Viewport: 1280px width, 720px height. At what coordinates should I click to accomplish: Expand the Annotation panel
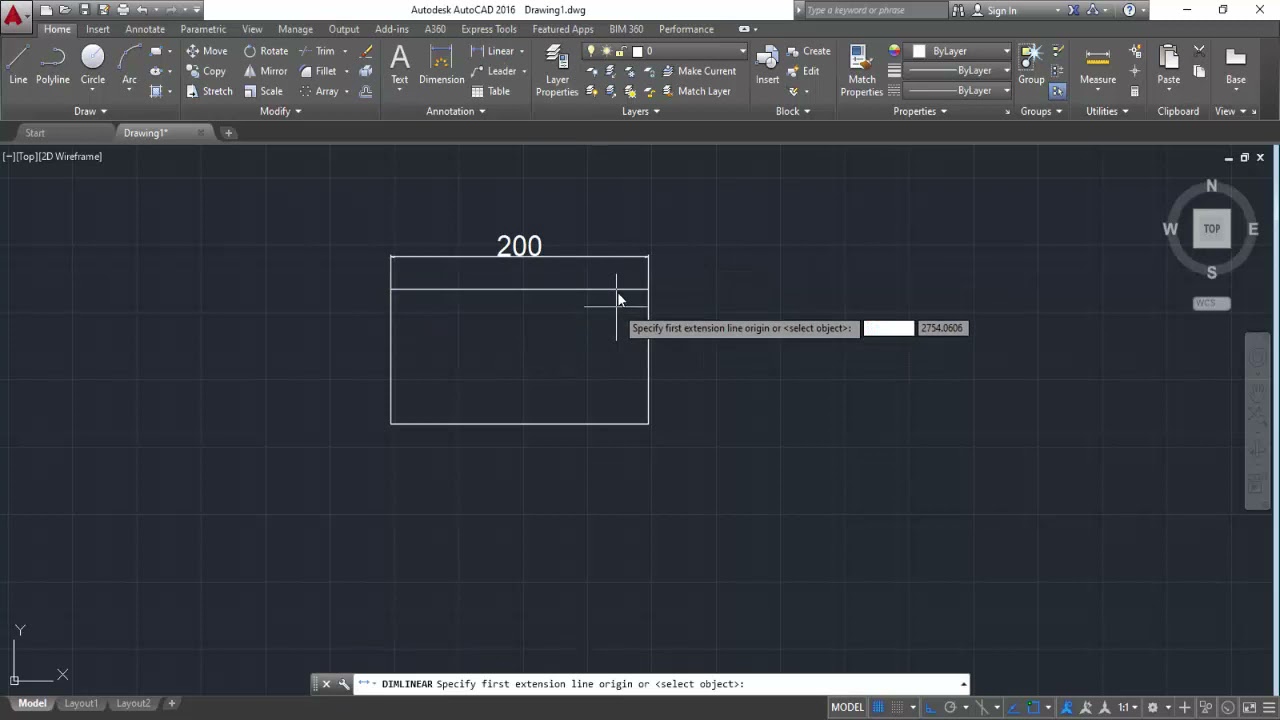[x=455, y=111]
